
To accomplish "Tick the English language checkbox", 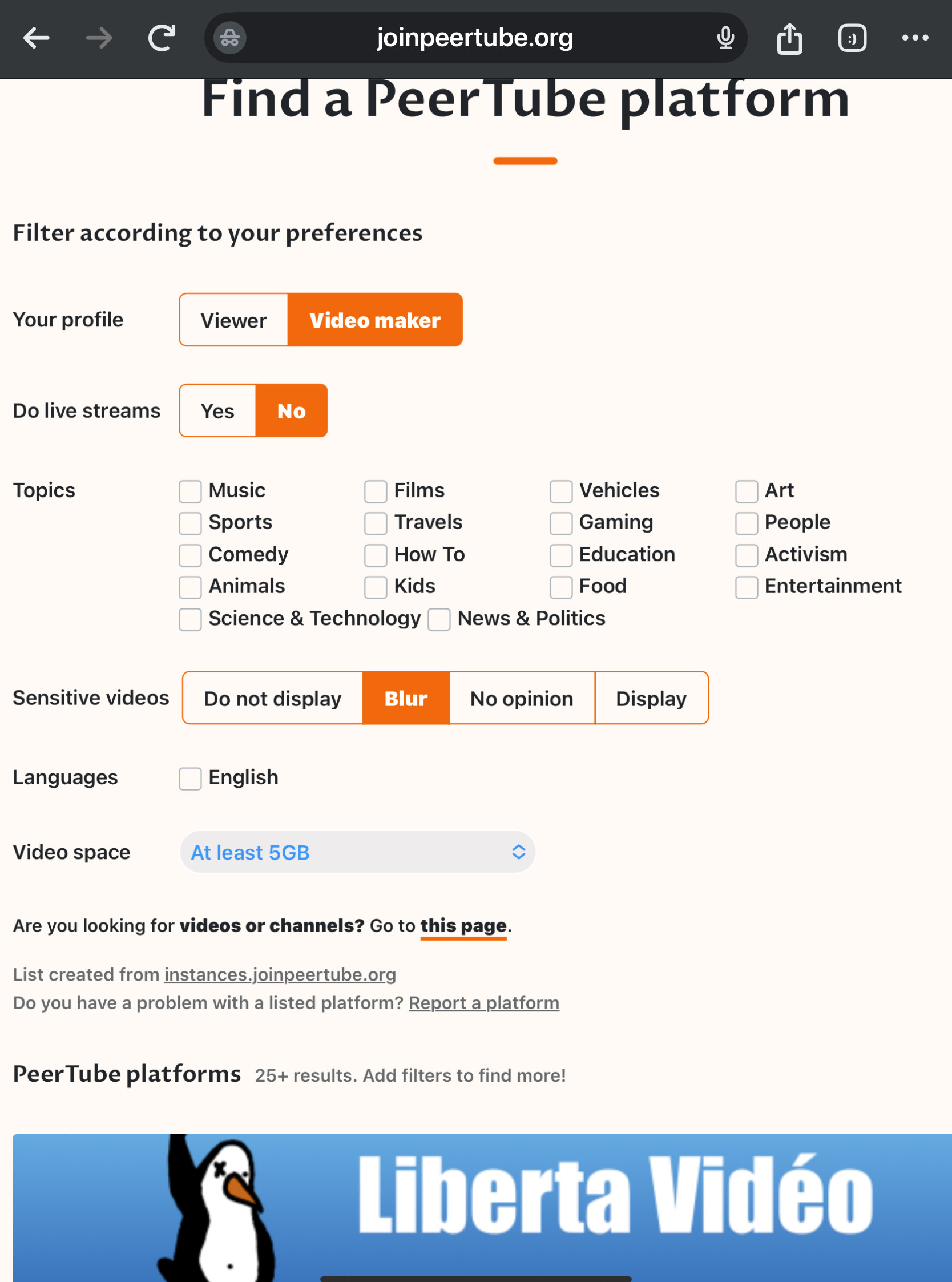I will coord(190,779).
